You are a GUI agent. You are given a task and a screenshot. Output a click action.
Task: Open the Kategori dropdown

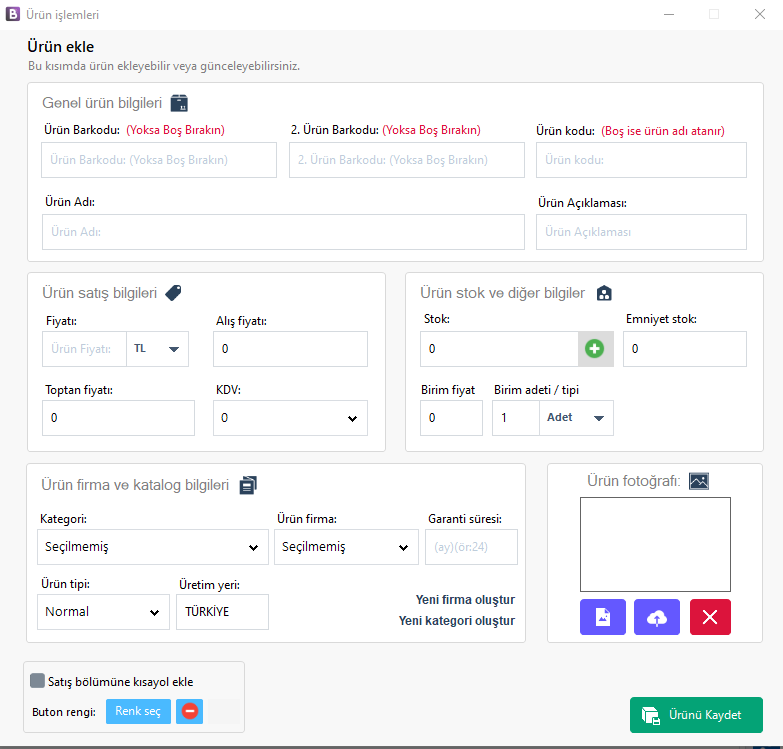tap(152, 547)
